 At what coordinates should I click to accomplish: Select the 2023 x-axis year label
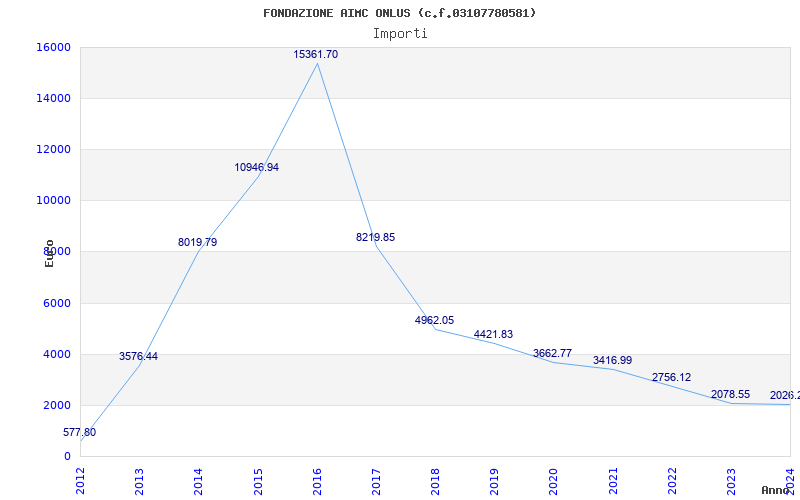pos(731,481)
